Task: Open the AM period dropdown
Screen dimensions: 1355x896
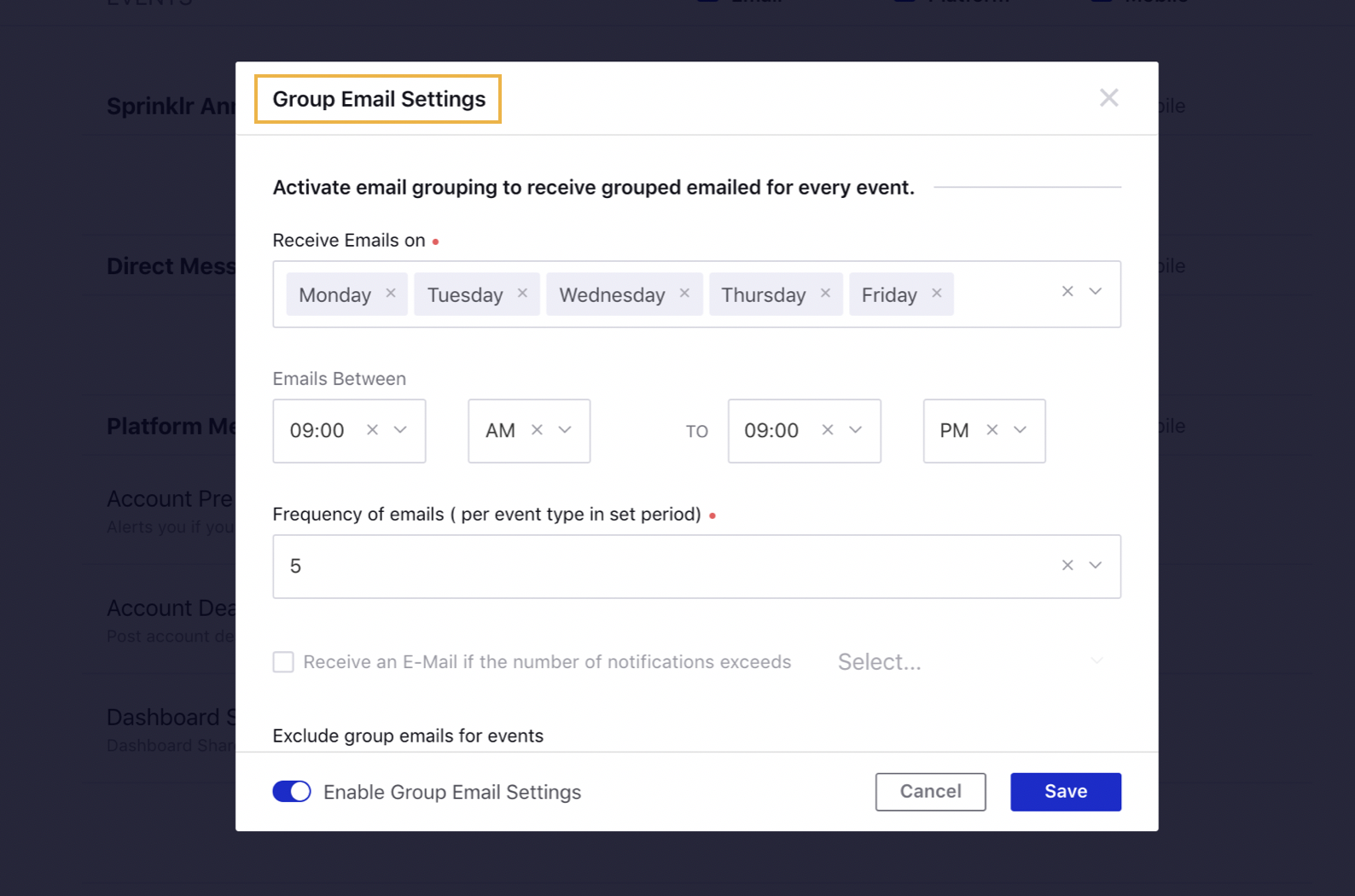Action: pyautogui.click(x=565, y=429)
